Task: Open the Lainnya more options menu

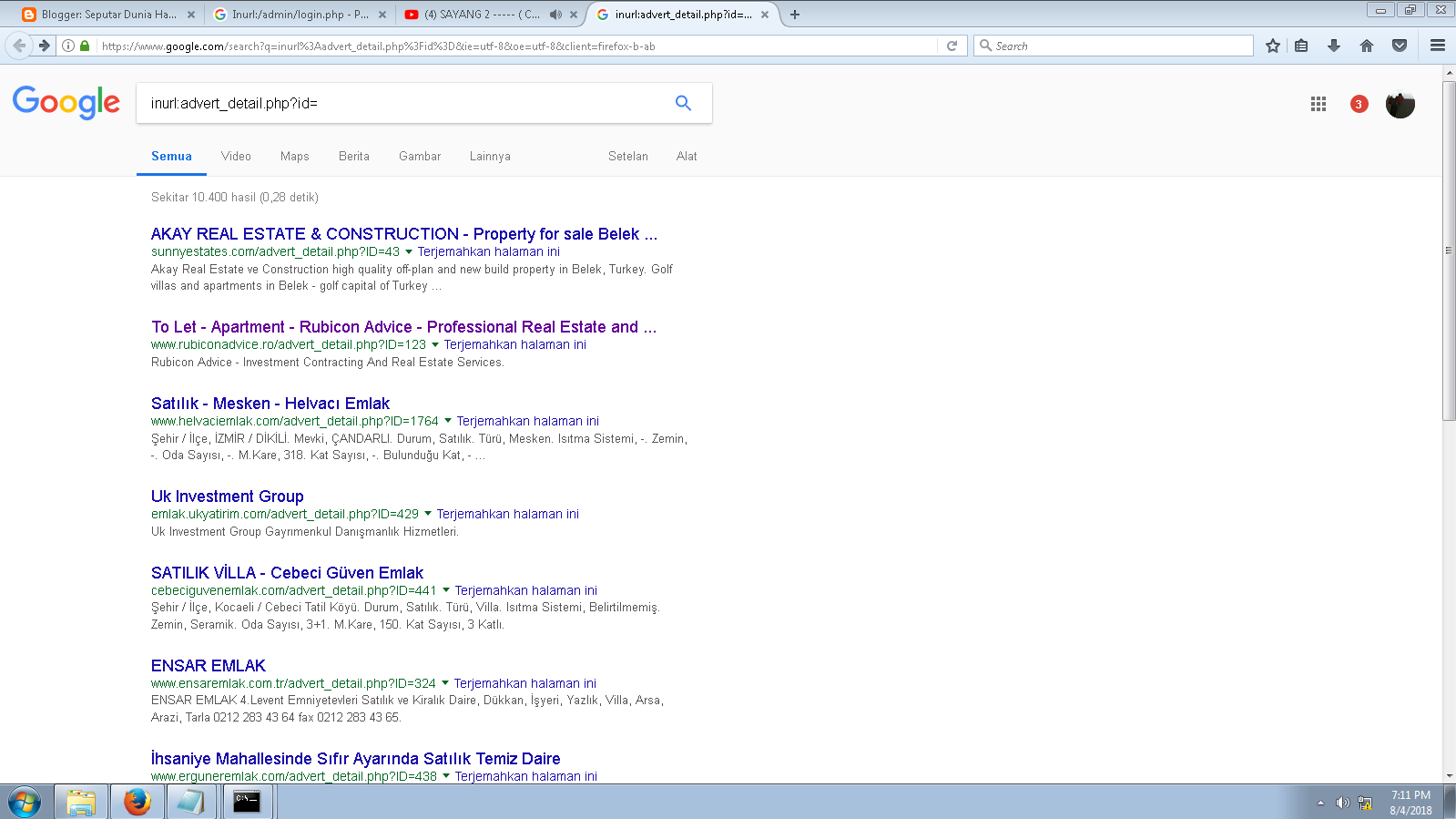Action: 490,156
